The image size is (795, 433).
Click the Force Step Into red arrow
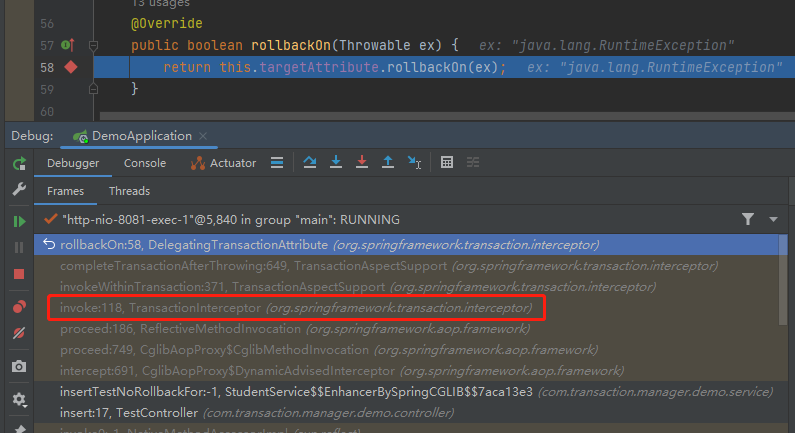(x=362, y=162)
